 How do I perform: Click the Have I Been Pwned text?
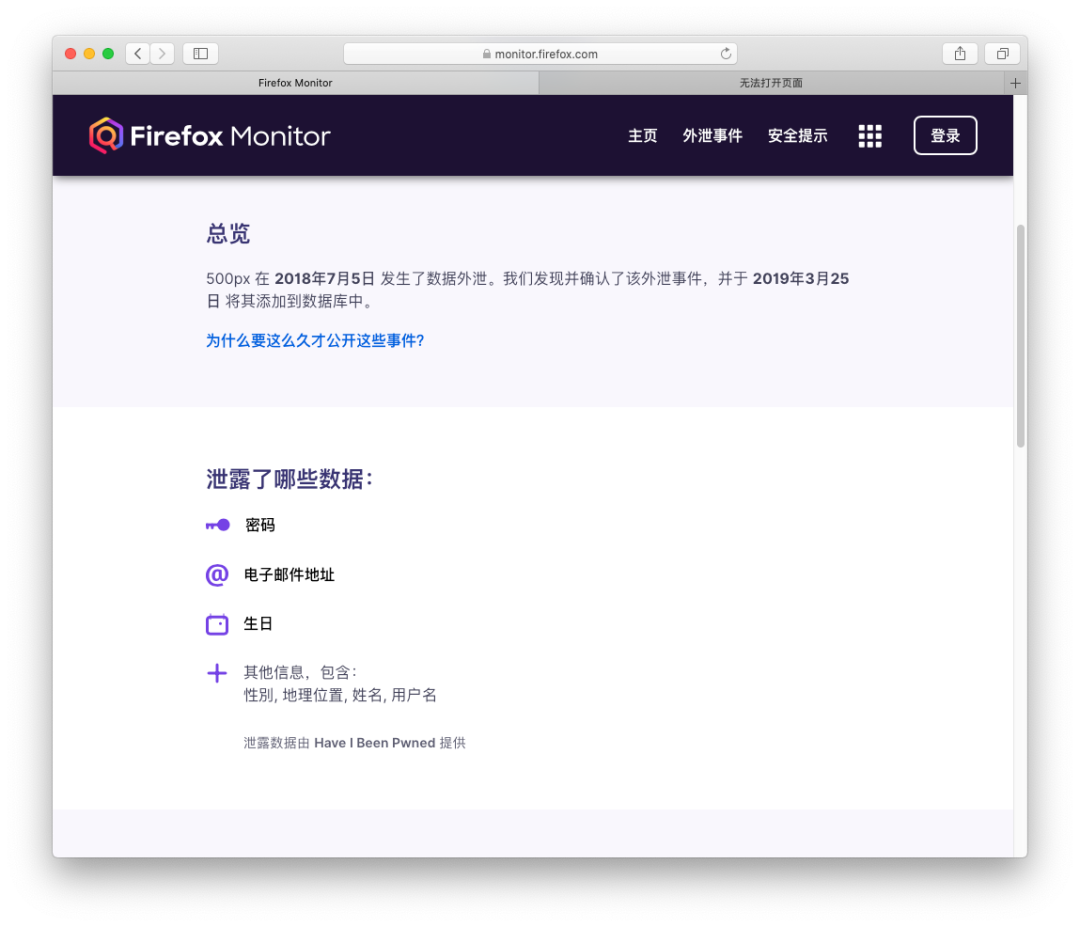coord(375,743)
